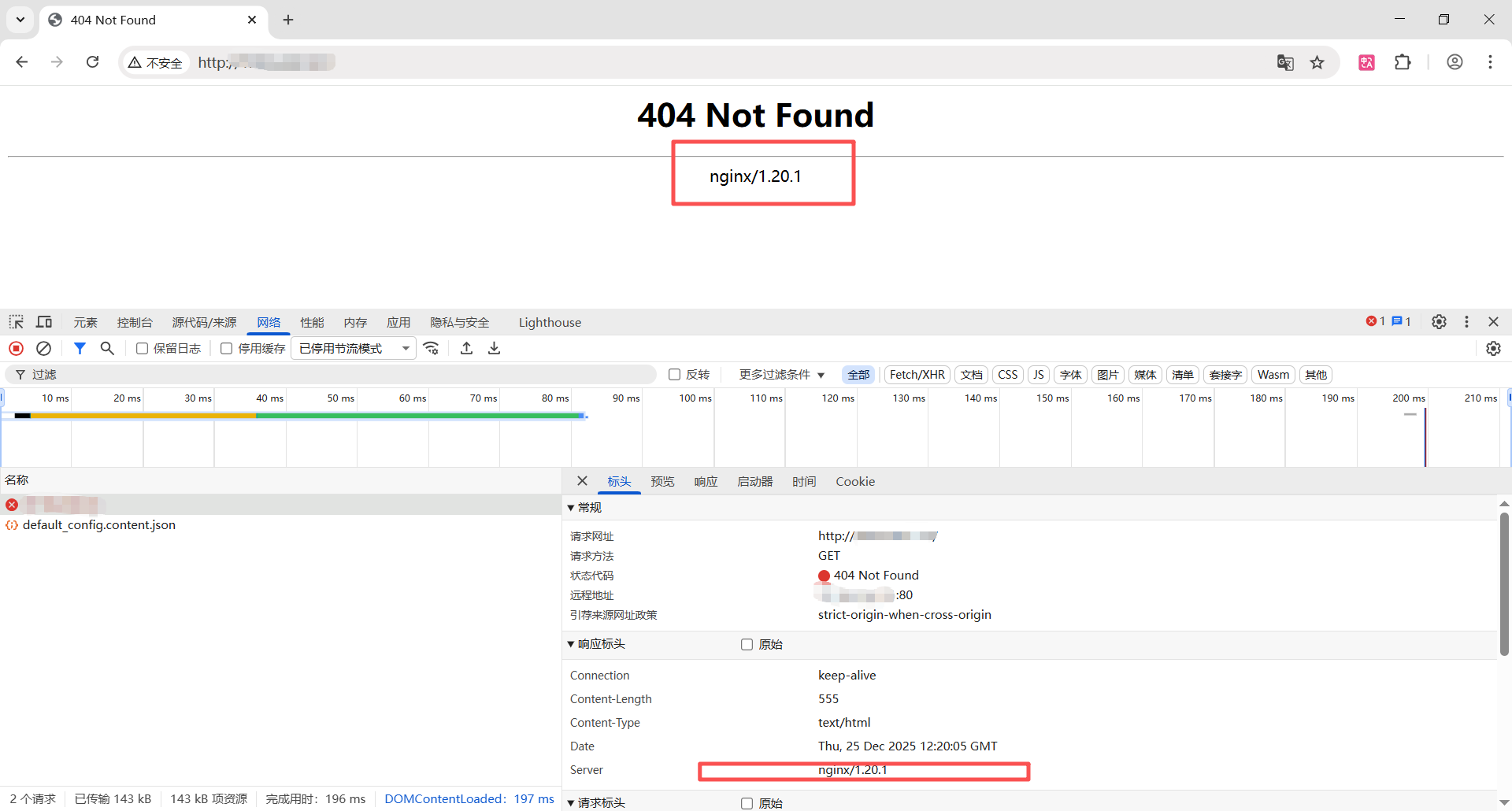Toggle the device toolbar icon

click(x=44, y=322)
